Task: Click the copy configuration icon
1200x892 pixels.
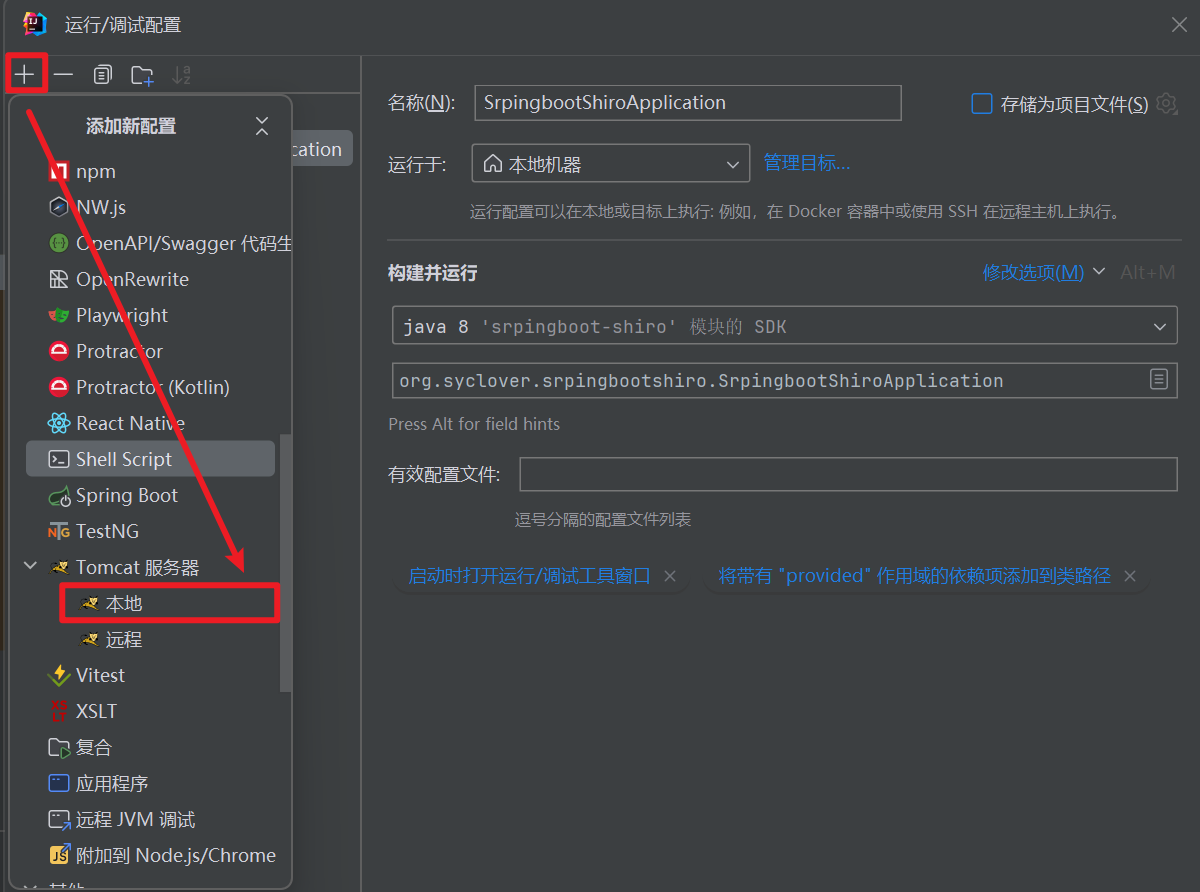Action: click(103, 75)
